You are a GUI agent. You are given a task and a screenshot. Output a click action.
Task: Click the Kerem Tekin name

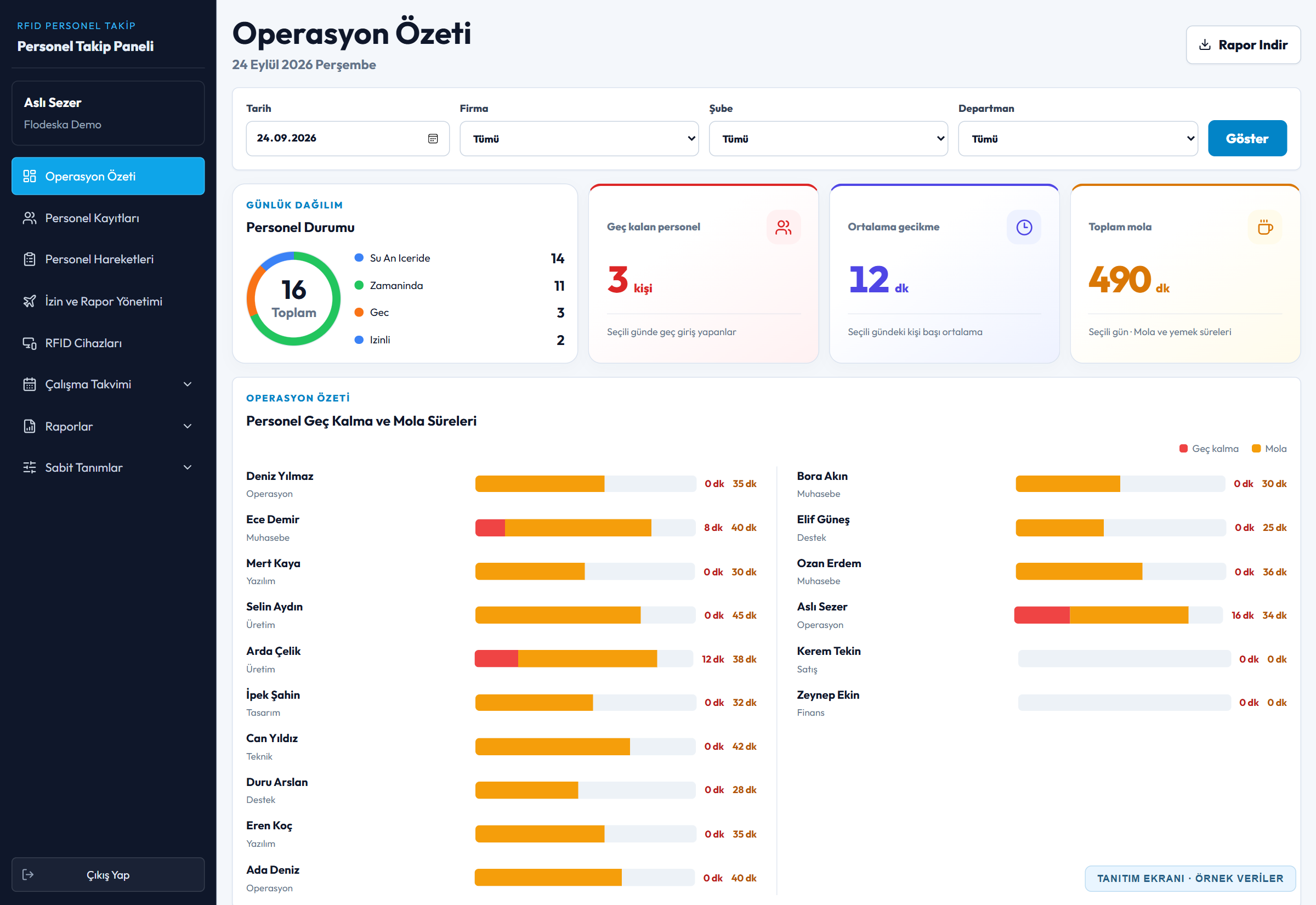coord(829,651)
